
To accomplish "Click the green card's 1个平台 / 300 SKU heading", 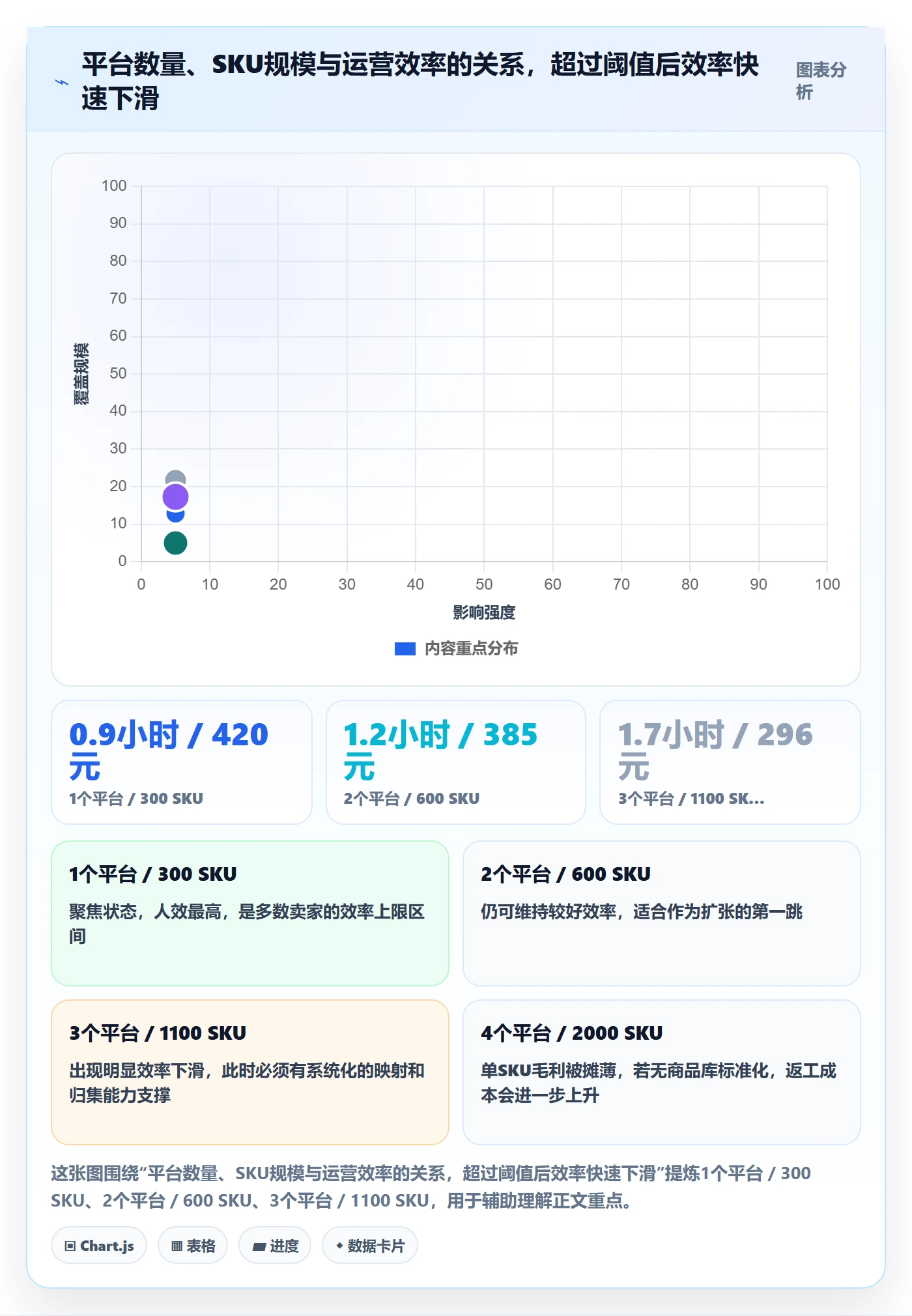I will point(153,874).
